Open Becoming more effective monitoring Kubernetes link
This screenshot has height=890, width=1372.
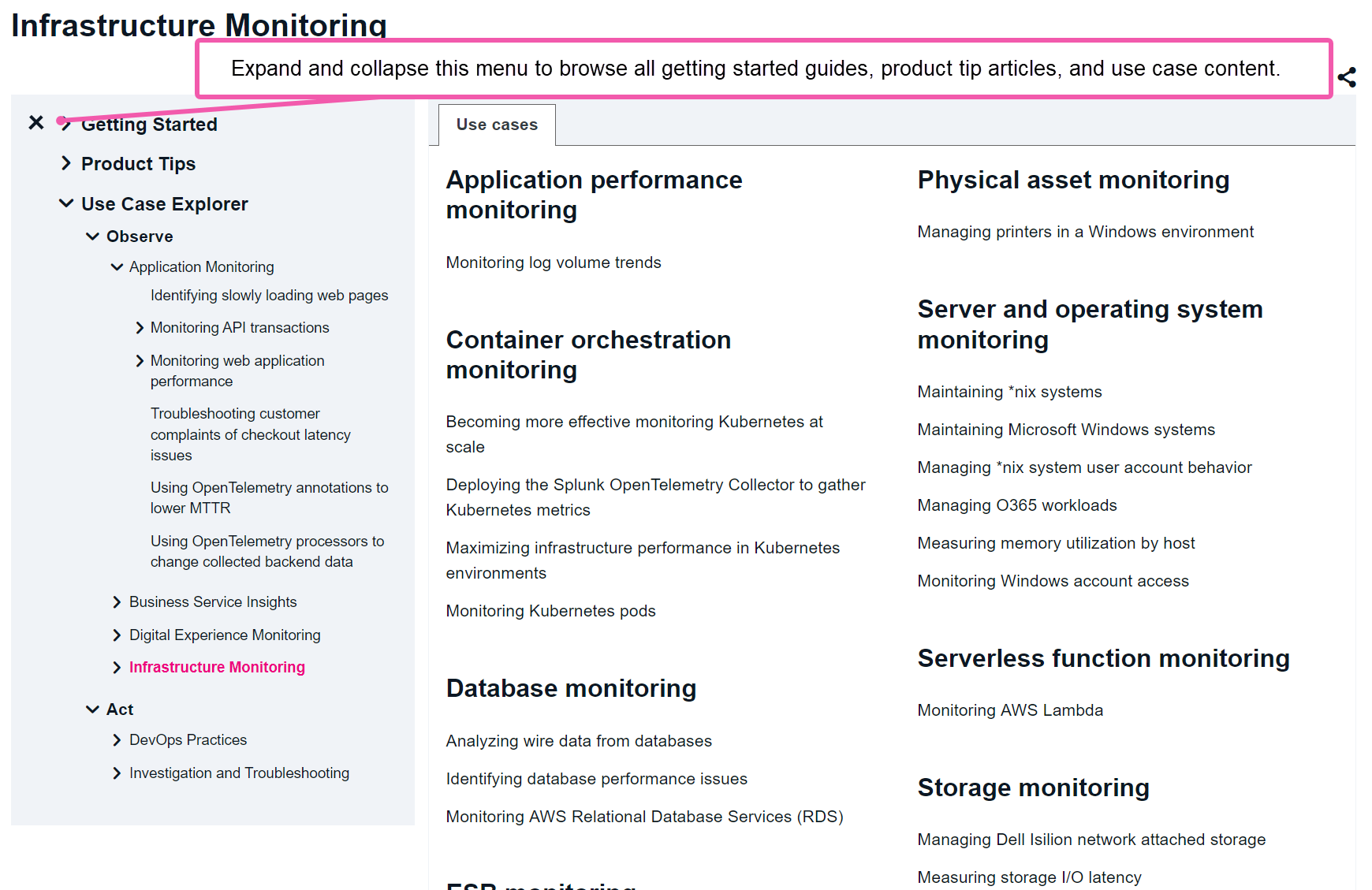[x=634, y=434]
